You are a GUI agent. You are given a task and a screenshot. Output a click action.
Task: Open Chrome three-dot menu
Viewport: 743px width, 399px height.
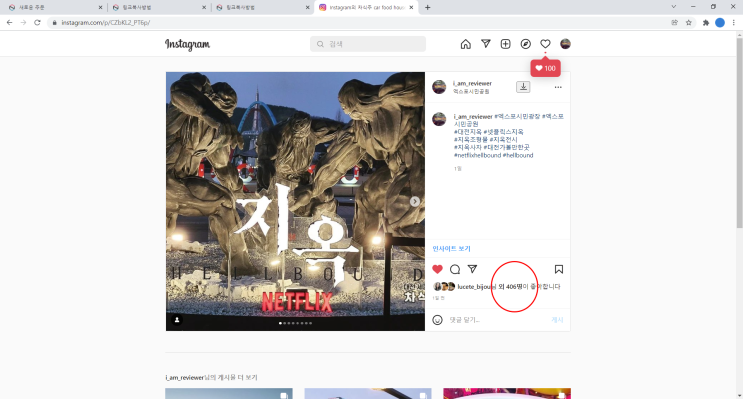(x=734, y=22)
